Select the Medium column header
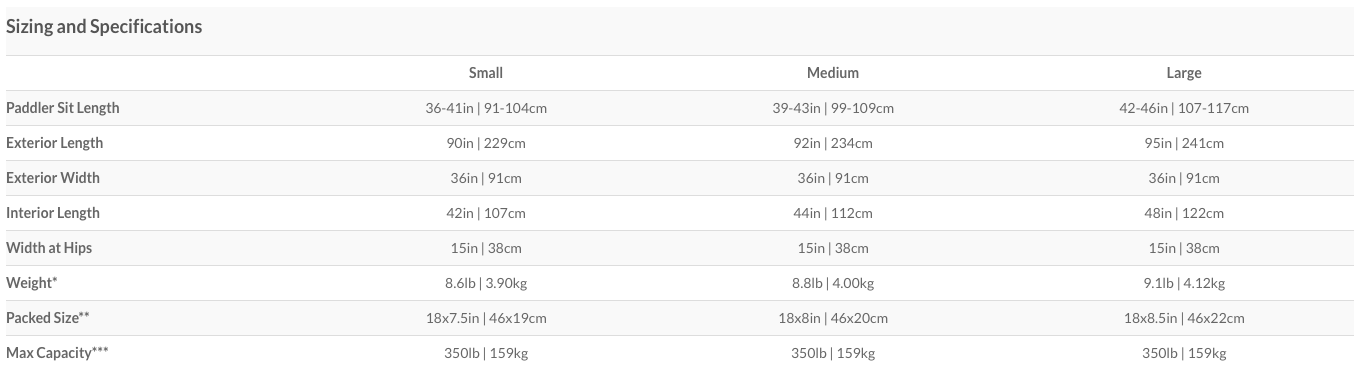1366x380 pixels. (x=833, y=73)
